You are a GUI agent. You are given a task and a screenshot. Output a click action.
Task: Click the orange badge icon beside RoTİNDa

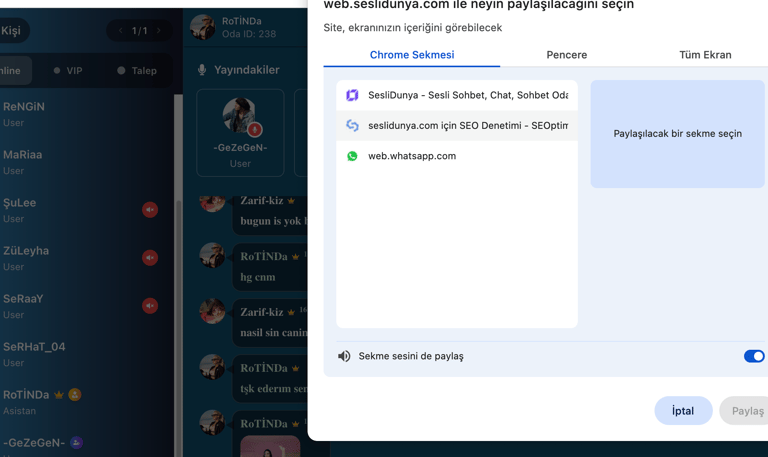[75, 394]
